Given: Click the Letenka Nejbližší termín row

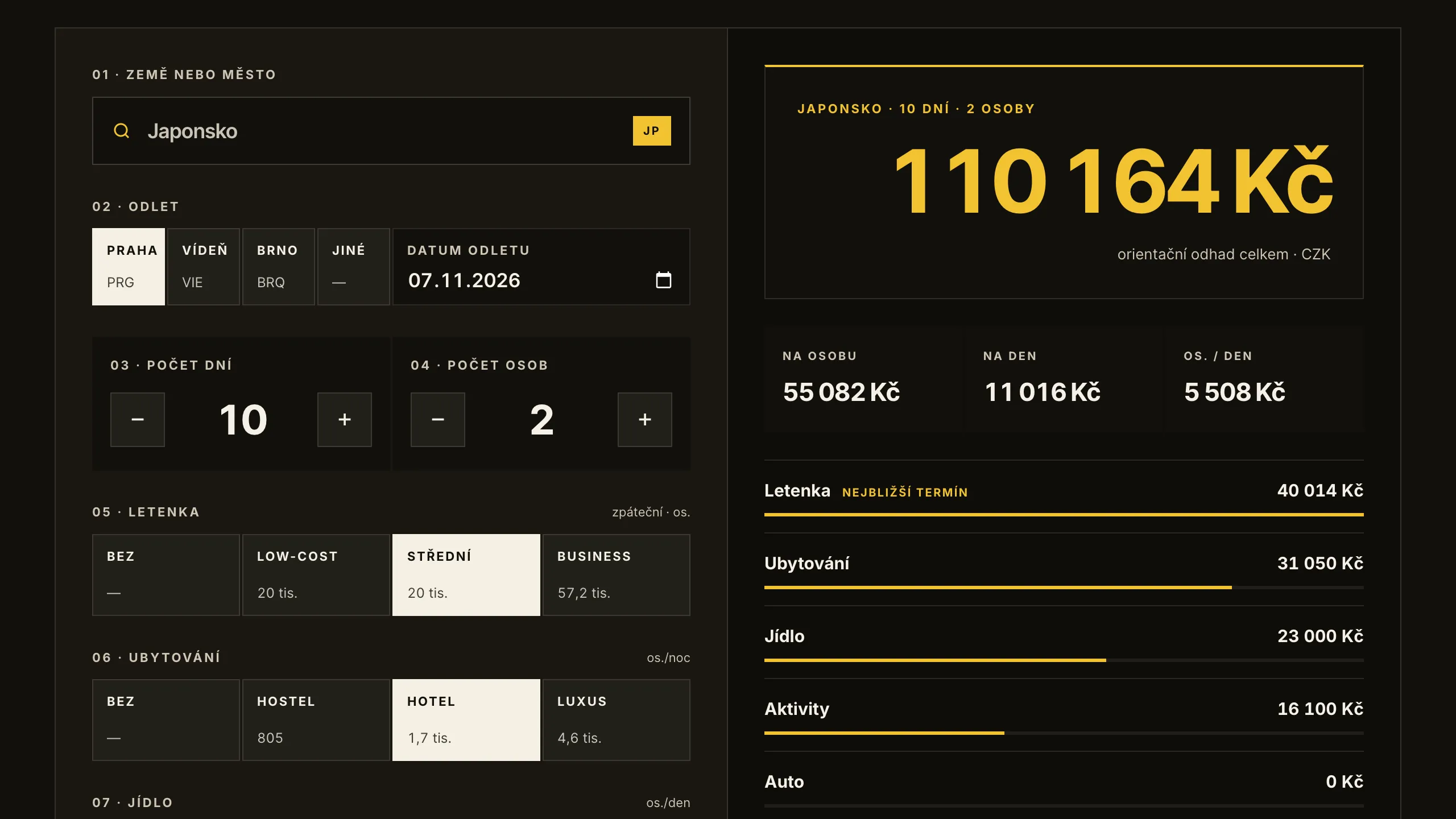Looking at the screenshot, I should 1064,491.
